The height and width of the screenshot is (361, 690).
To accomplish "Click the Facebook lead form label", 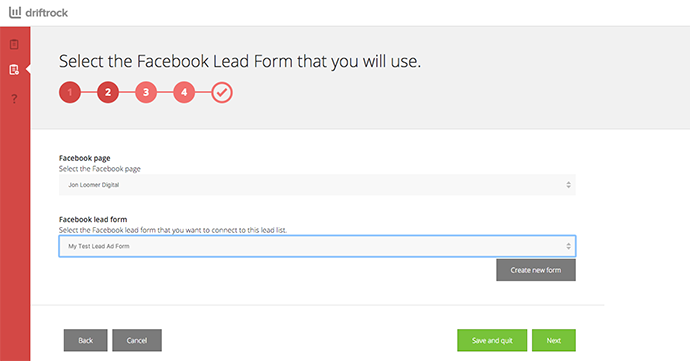I will click(x=93, y=219).
